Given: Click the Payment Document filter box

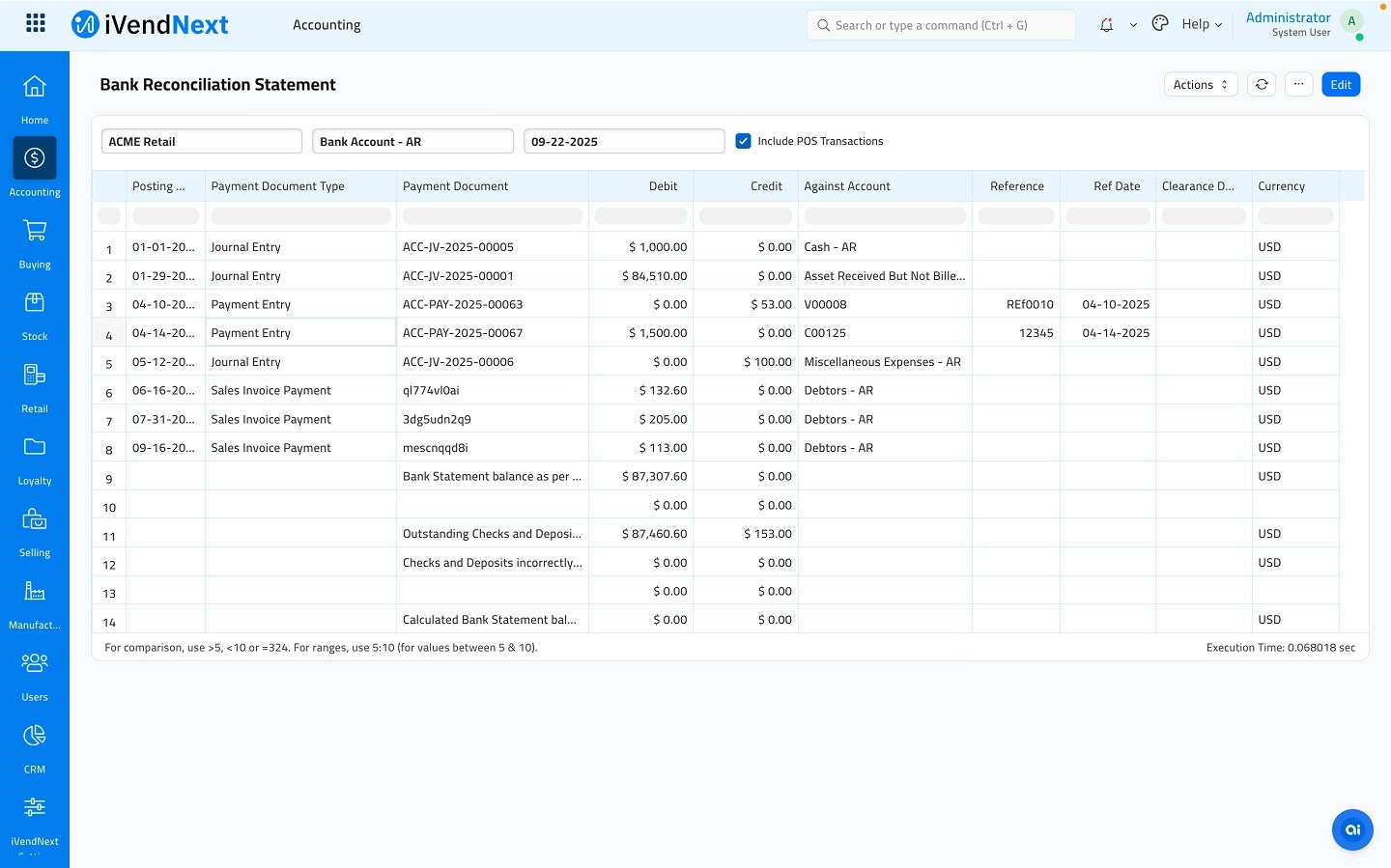Looking at the screenshot, I should coord(493,216).
